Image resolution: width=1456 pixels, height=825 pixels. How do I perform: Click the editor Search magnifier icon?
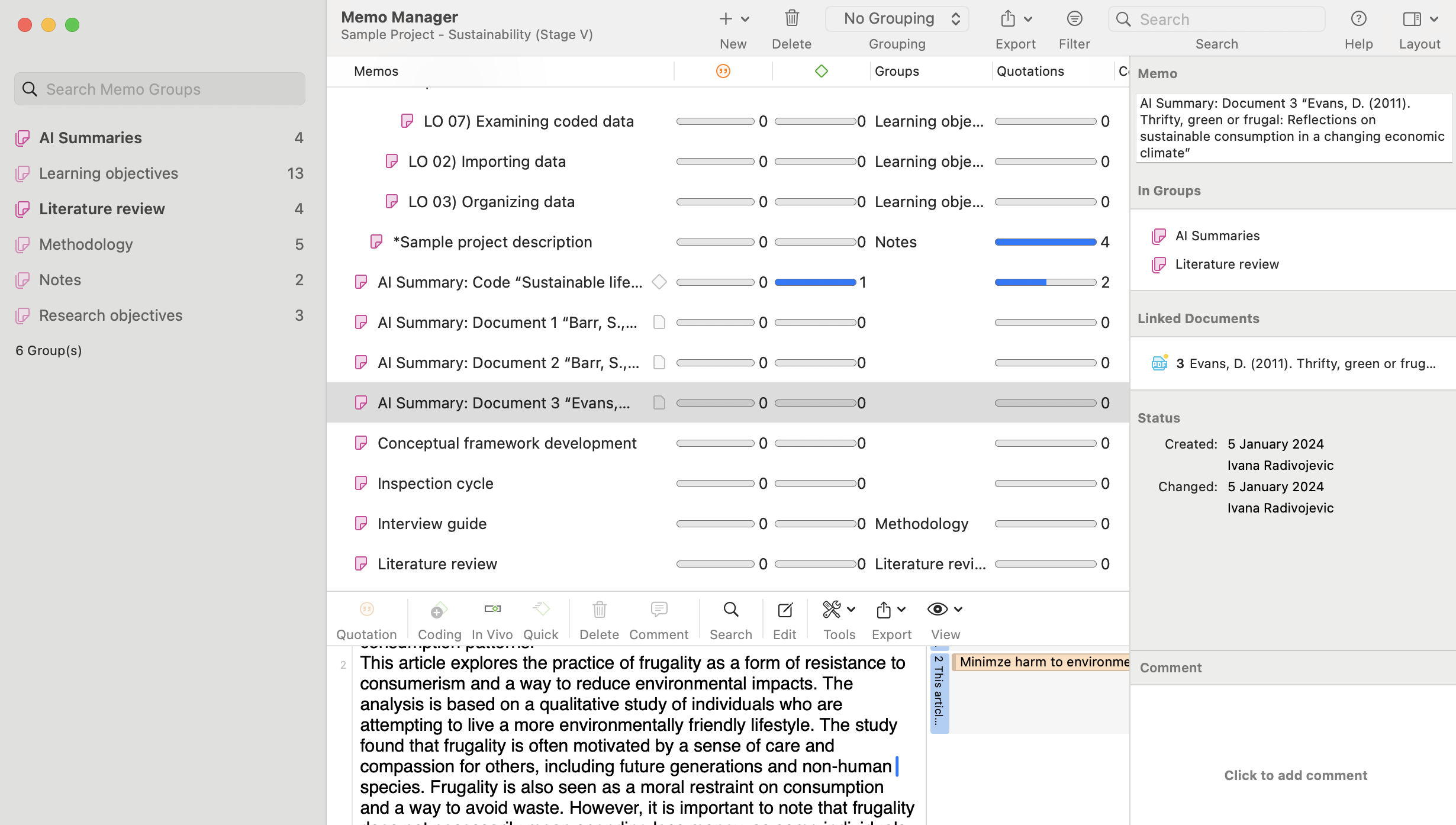tap(730, 609)
